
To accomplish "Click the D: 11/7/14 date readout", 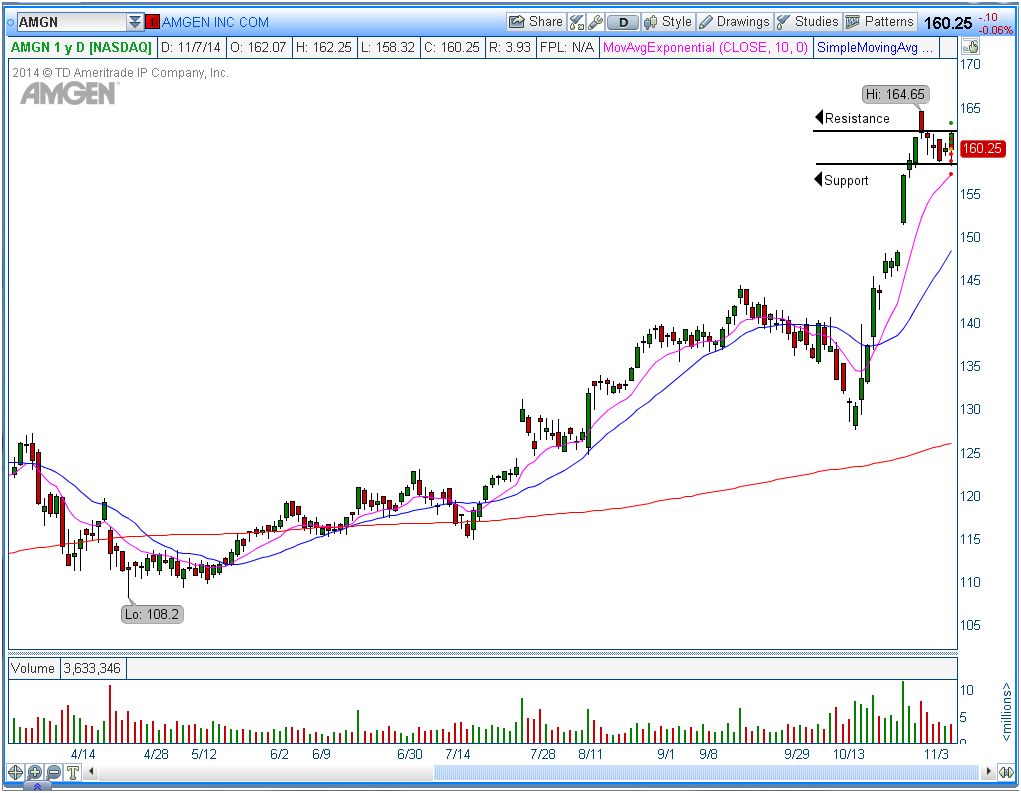I will pos(191,48).
